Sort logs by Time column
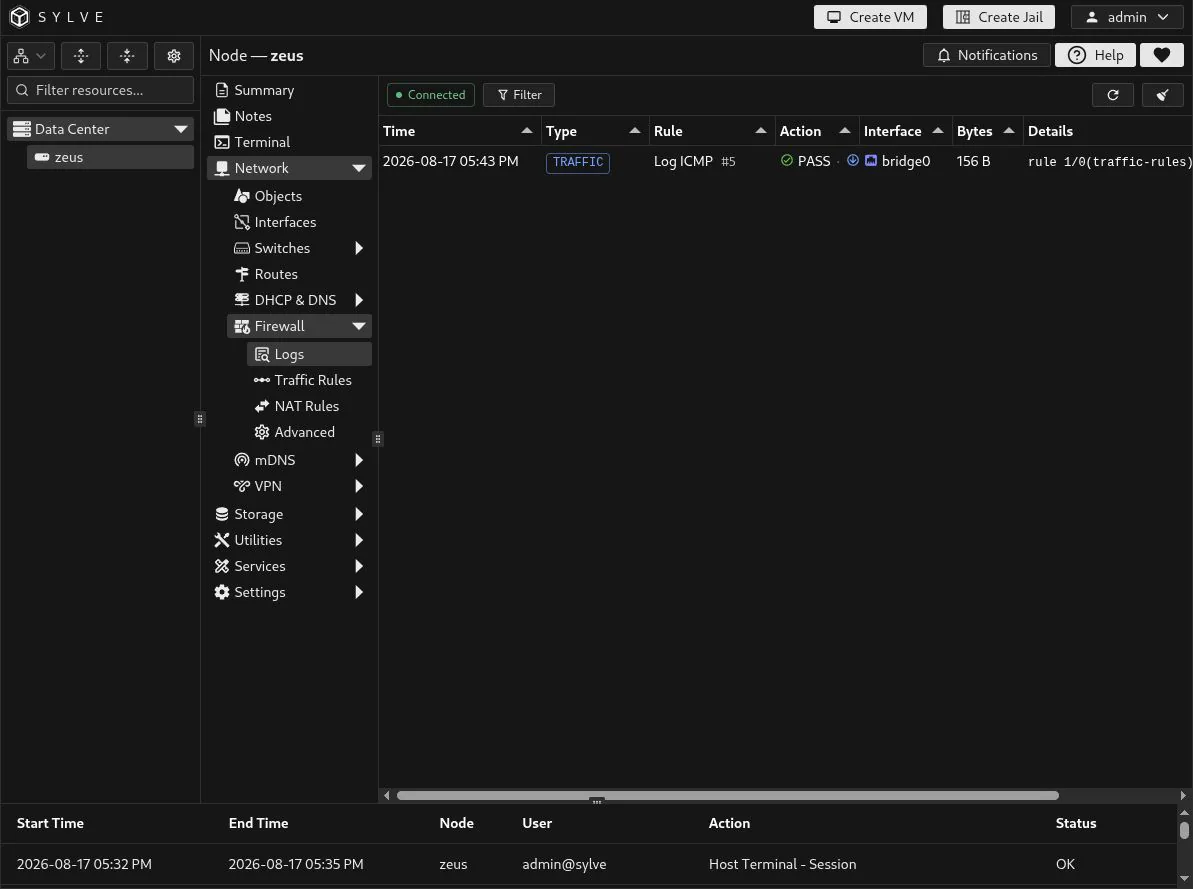 459,131
